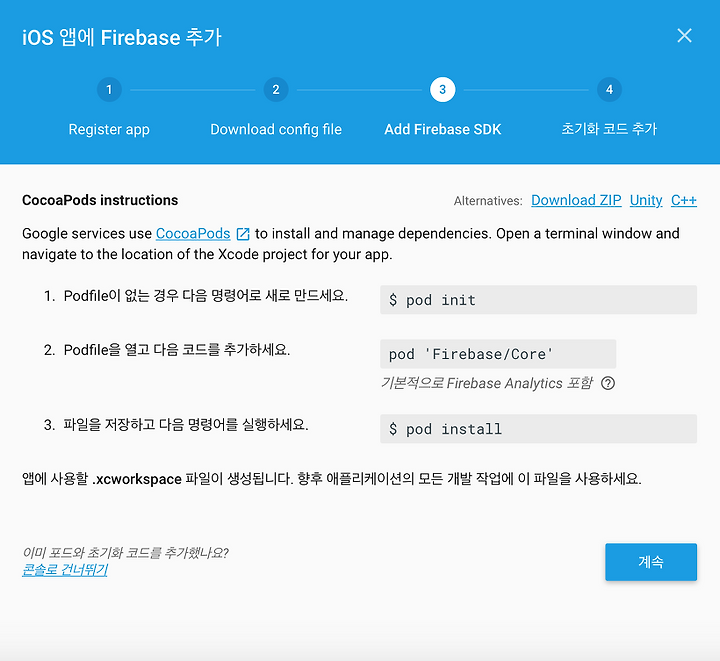Select the Add Firebase SDK step label
Viewport: 720px width, 661px height.
click(x=443, y=129)
